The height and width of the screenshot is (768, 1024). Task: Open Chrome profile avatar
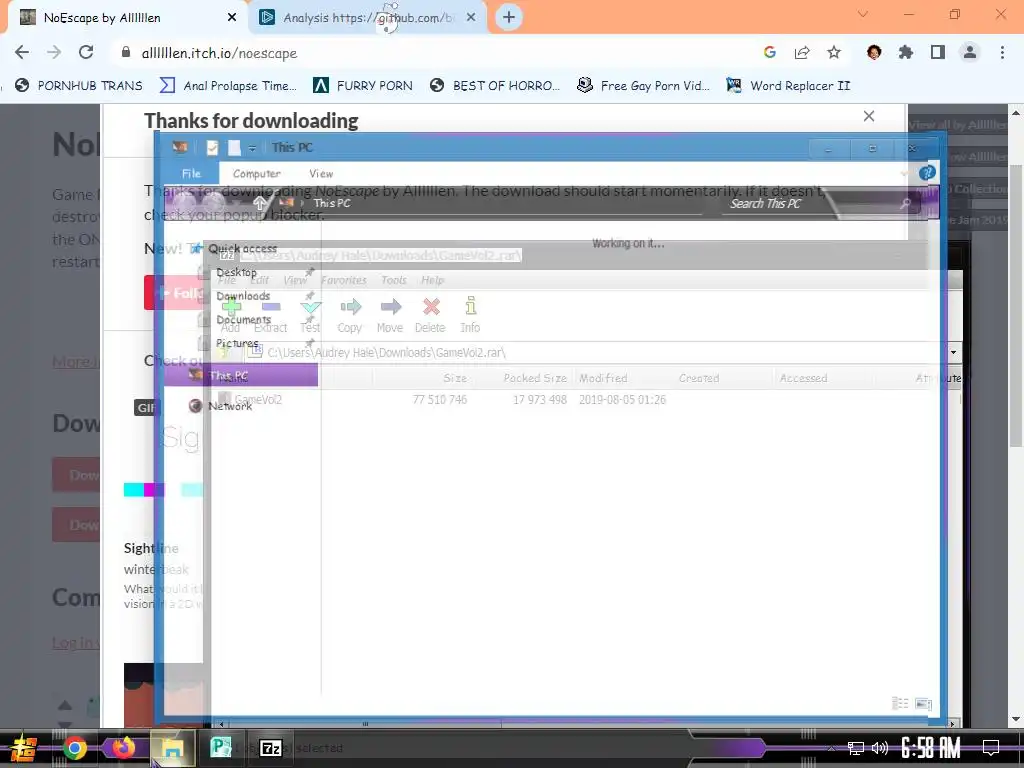[970, 52]
